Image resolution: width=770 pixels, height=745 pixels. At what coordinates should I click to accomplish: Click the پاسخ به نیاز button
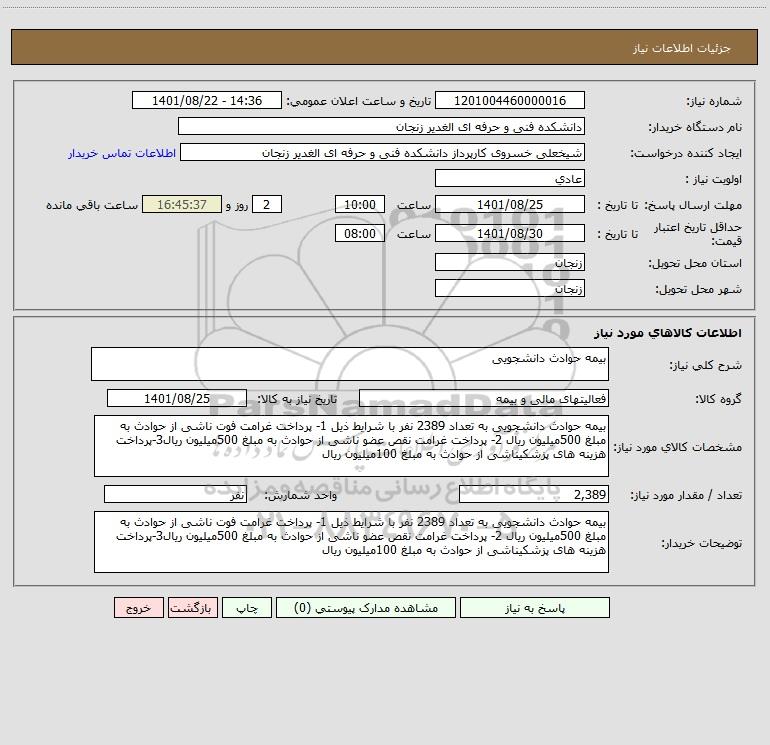(x=535, y=607)
